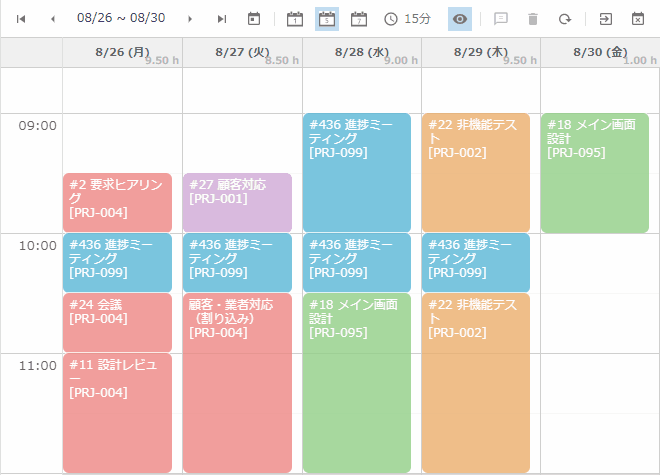Viewport: 660px width, 475px height.
Task: Click the comment bubble icon
Action: 501,18
